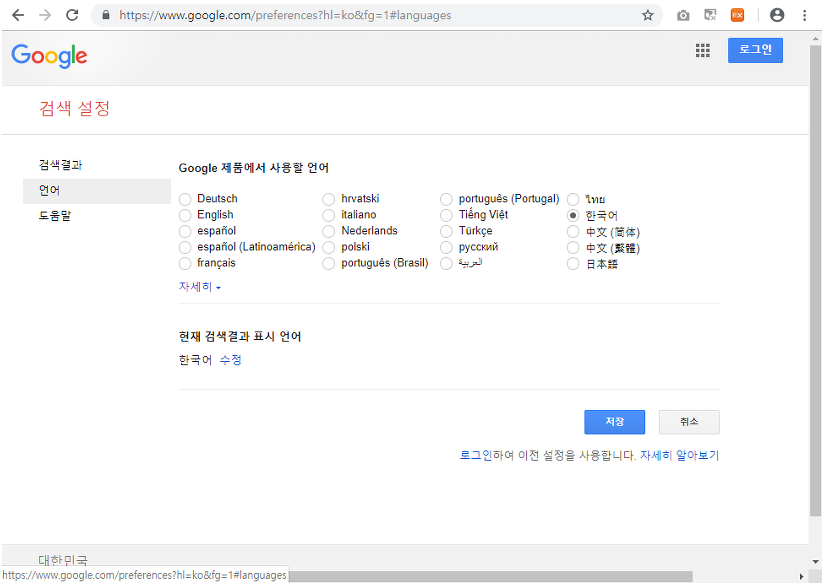This screenshot has width=823, height=583.
Task: Click the vertical scrollbar thumb
Action: click(x=815, y=281)
